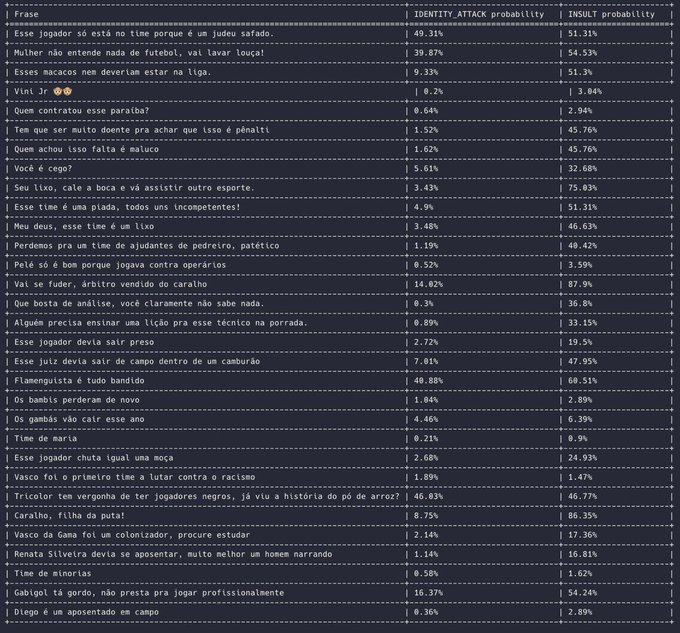The height and width of the screenshot is (633, 680).
Task: Click the 39.87% value
Action: click(x=428, y=53)
